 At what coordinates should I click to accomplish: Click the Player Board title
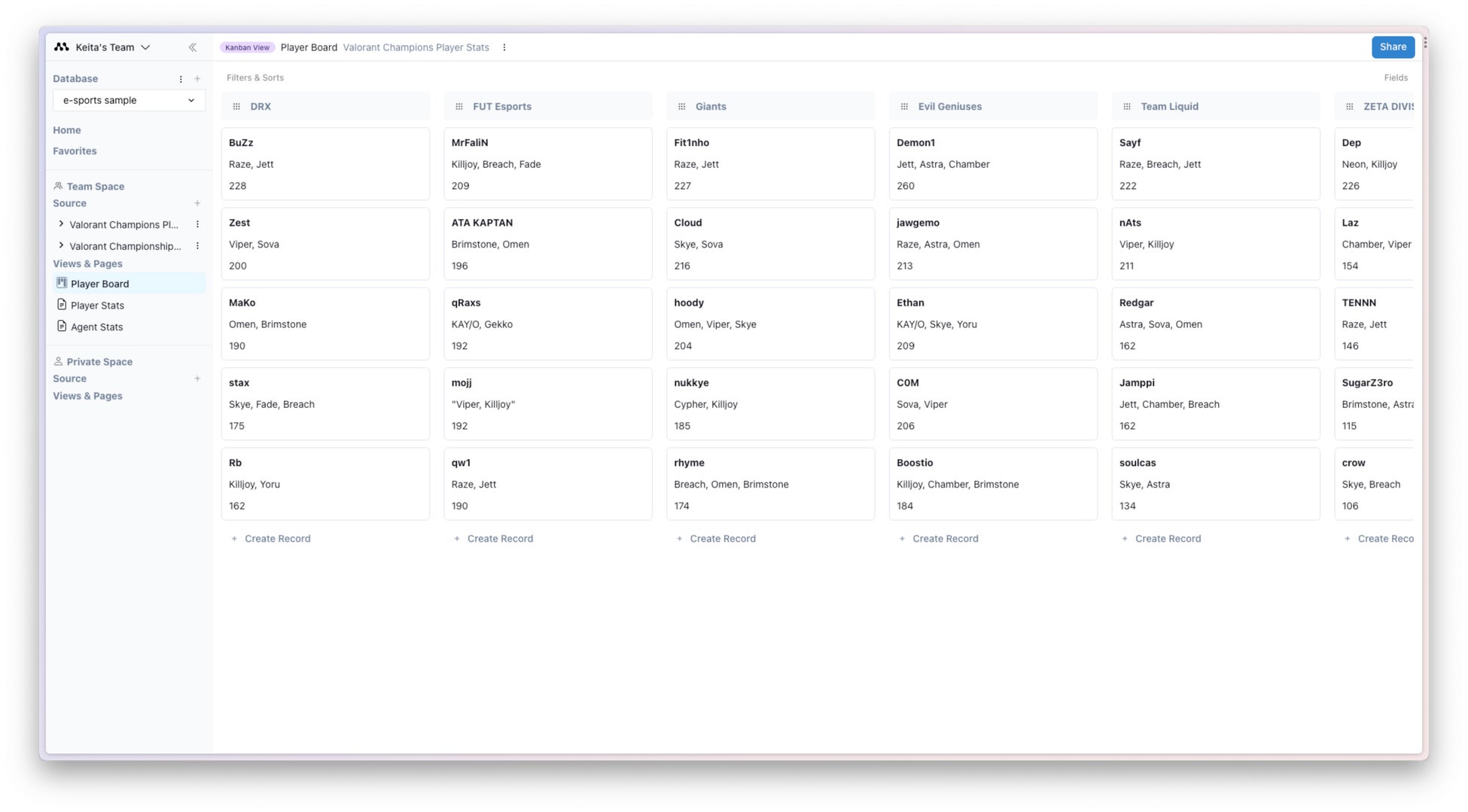click(309, 47)
